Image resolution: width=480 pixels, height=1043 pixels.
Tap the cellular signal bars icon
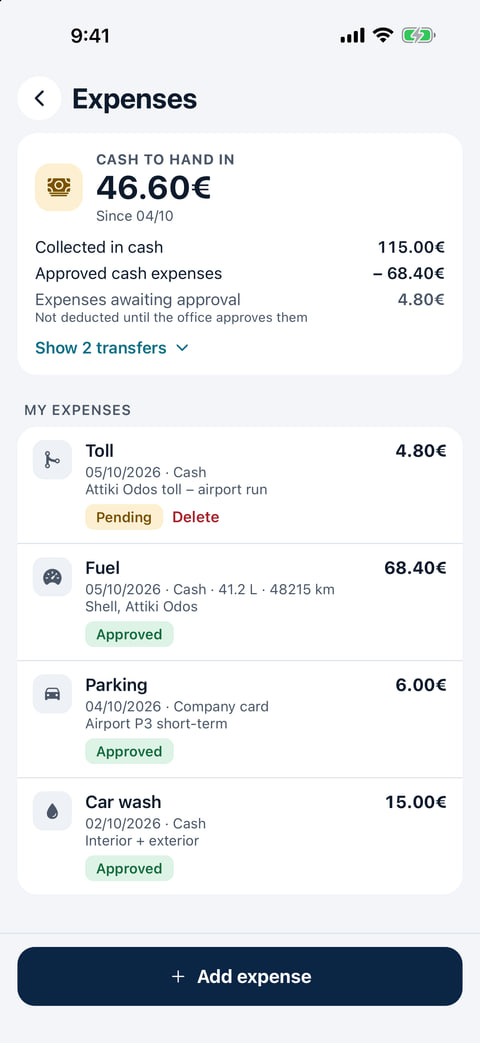click(352, 36)
